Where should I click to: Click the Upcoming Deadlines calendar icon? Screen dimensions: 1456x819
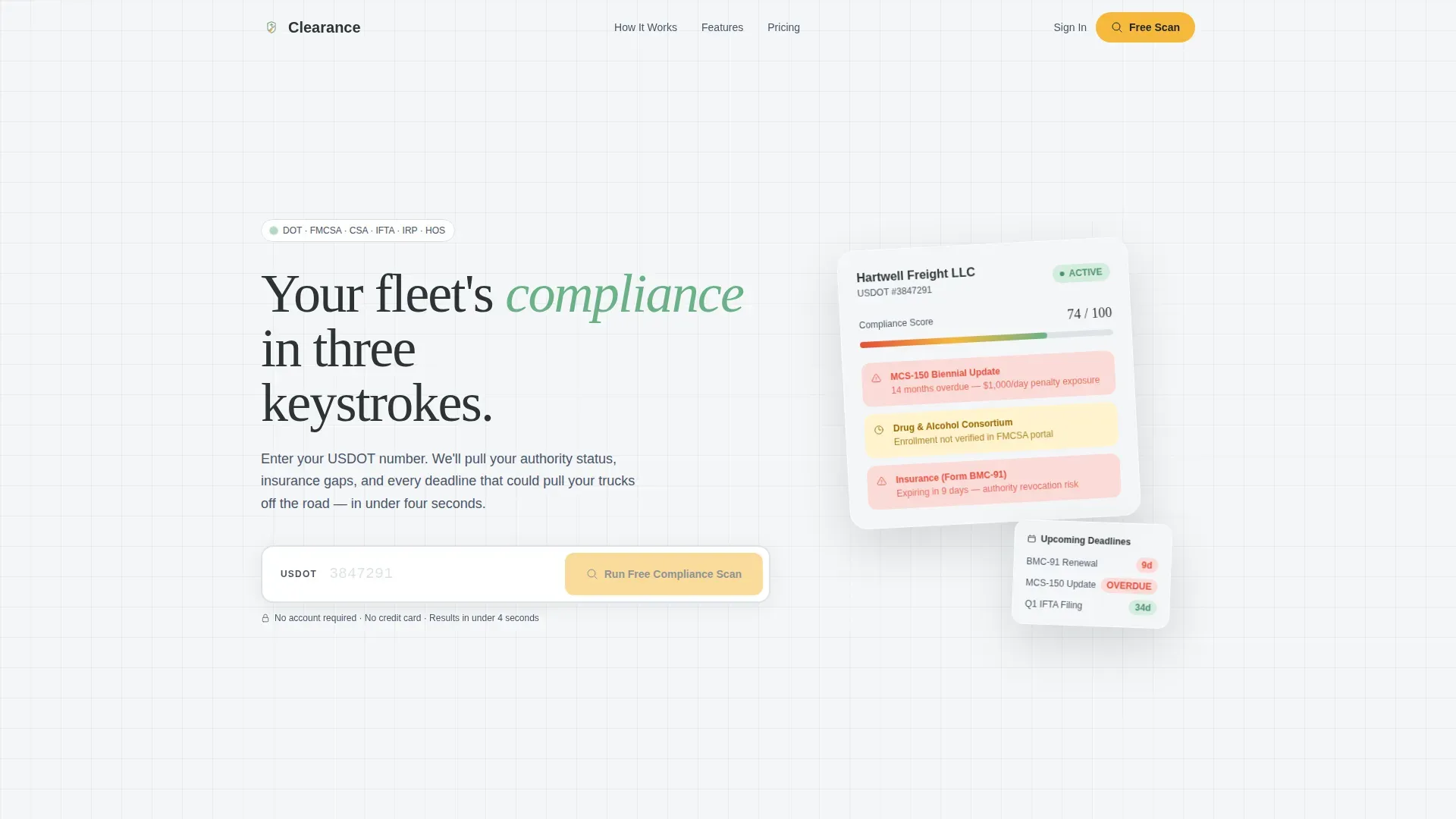[1031, 539]
